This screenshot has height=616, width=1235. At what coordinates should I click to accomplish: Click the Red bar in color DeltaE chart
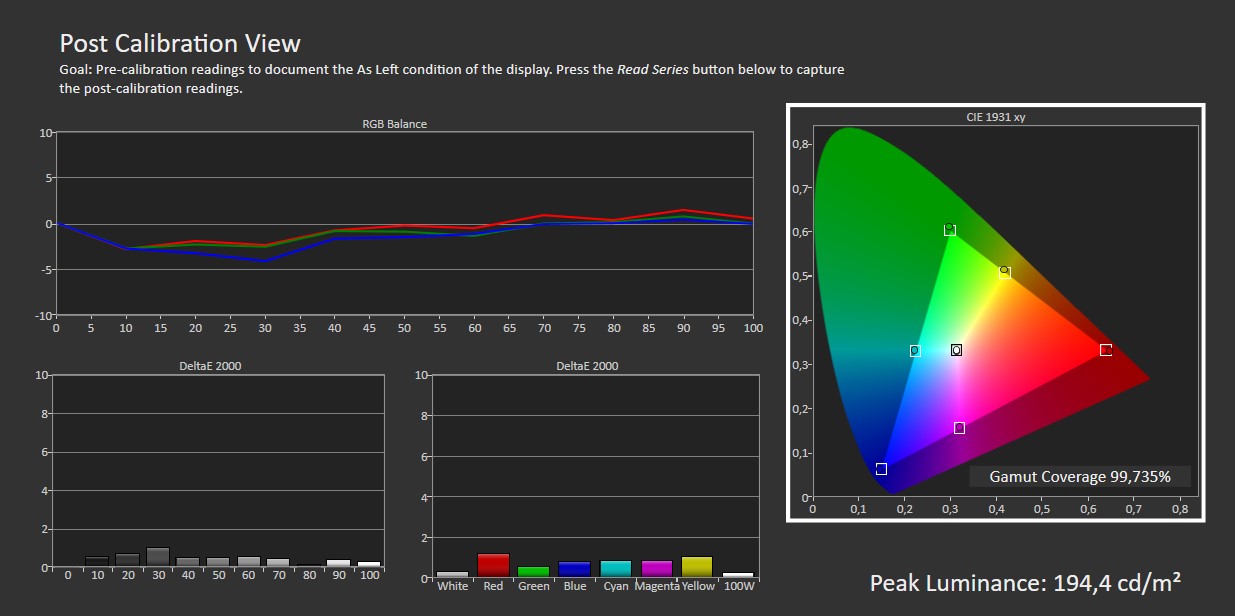click(x=493, y=565)
